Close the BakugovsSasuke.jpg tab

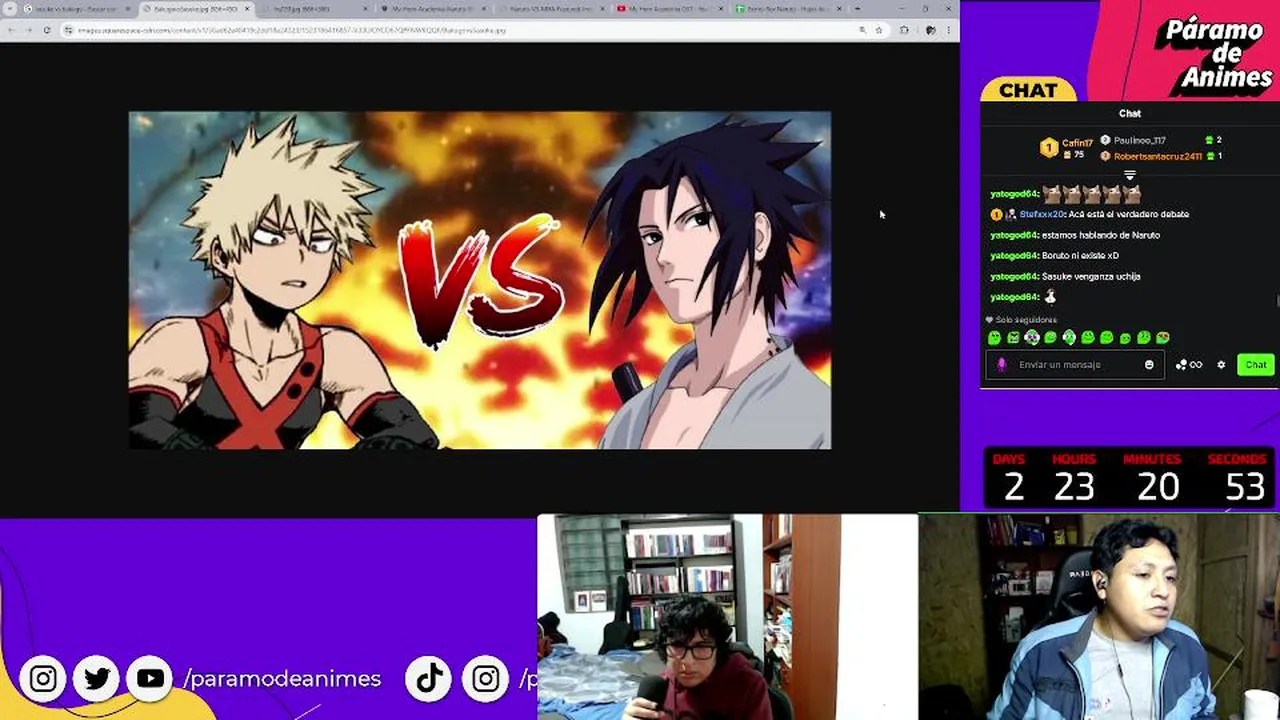pyautogui.click(x=247, y=9)
